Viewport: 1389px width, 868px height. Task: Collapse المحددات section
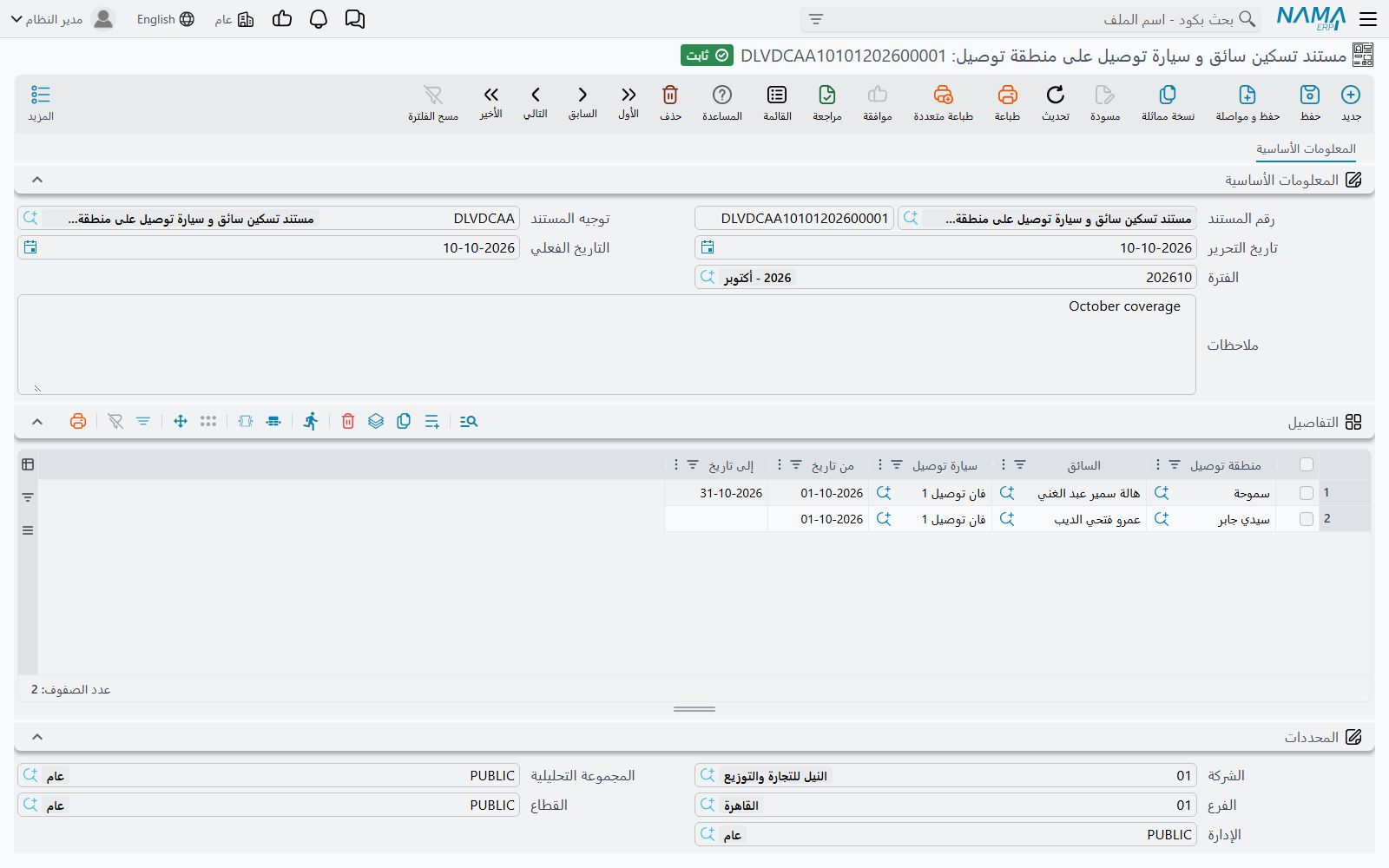click(x=37, y=737)
